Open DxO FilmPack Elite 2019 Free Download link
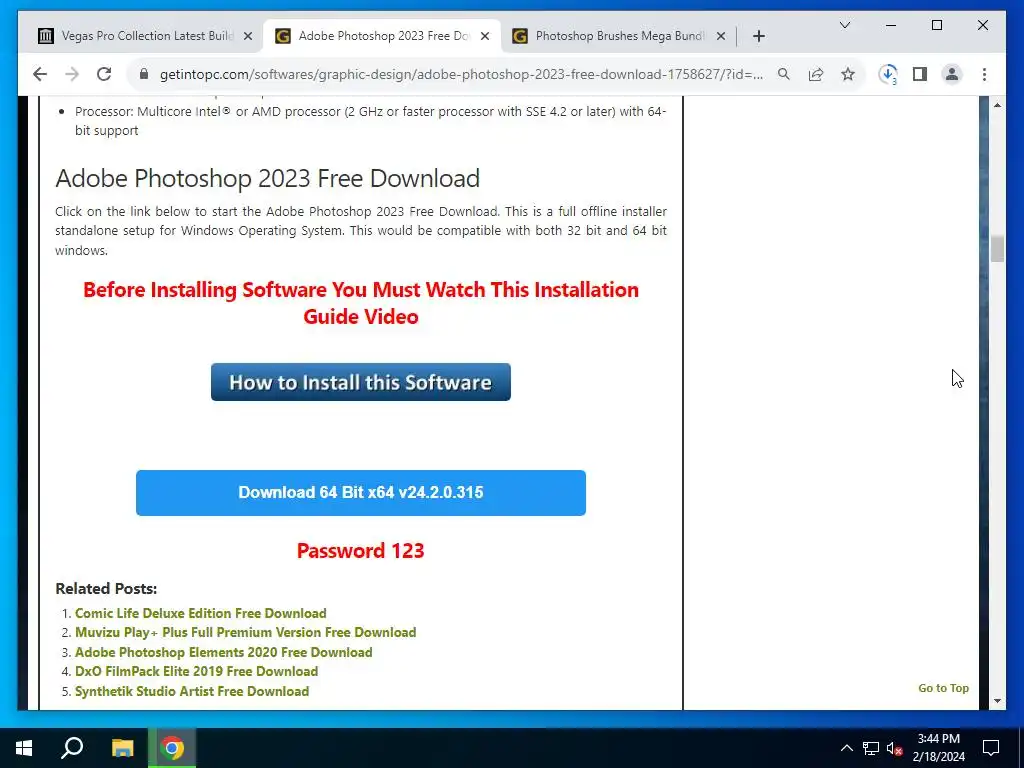 coord(197,671)
